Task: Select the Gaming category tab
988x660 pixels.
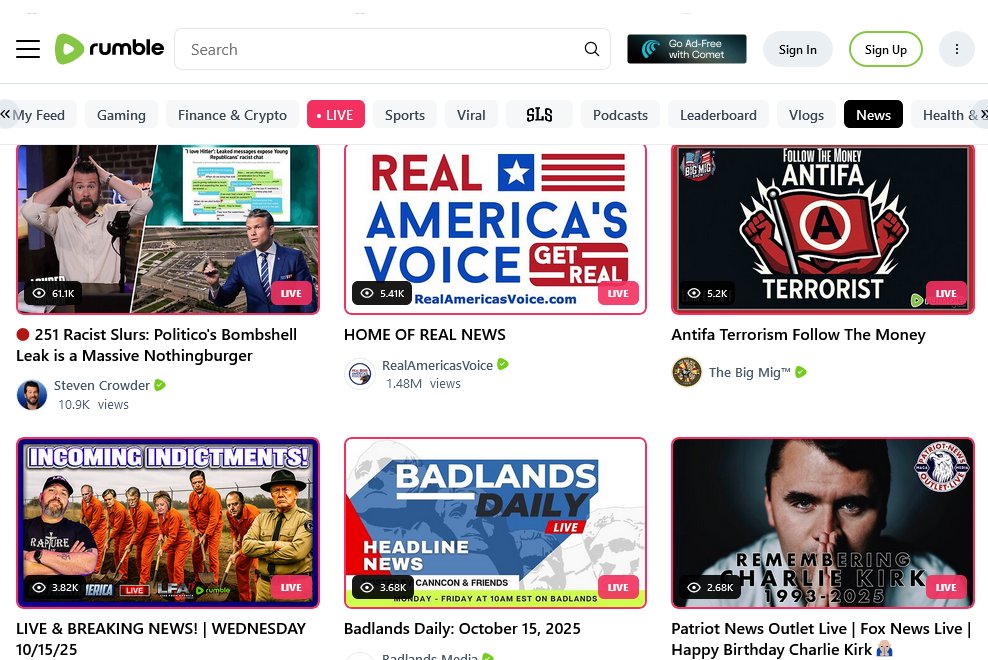Action: pyautogui.click(x=121, y=115)
